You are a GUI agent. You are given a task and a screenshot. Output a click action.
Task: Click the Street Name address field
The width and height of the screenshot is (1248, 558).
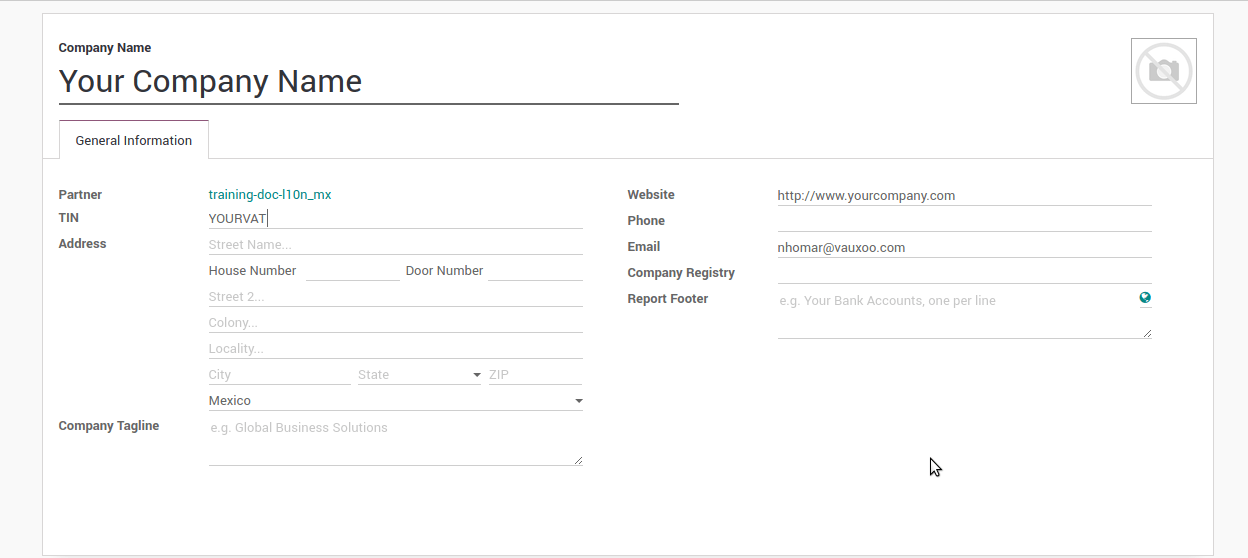[x=395, y=245]
